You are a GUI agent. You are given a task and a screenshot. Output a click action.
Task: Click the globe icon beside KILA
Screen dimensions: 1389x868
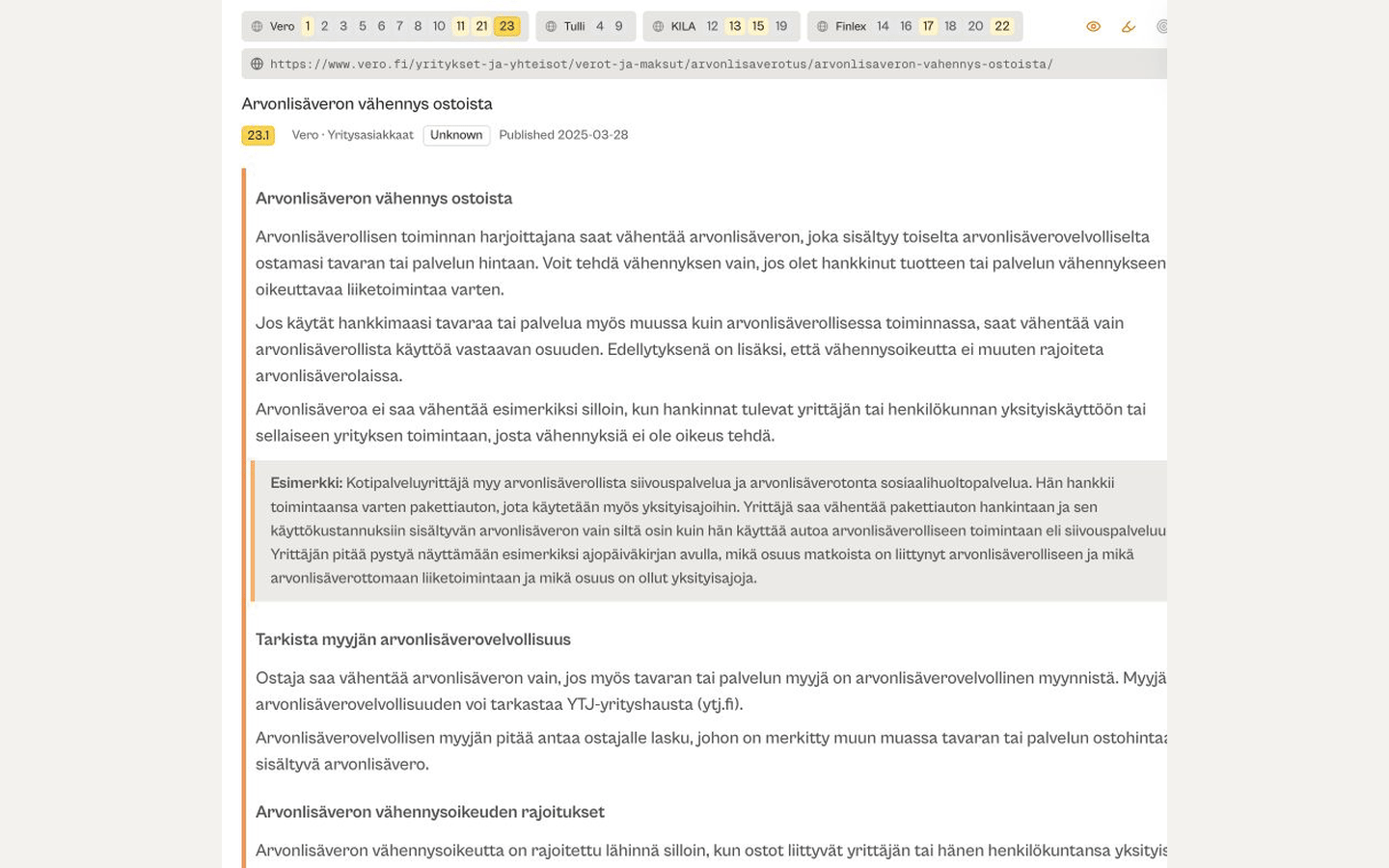tap(658, 27)
